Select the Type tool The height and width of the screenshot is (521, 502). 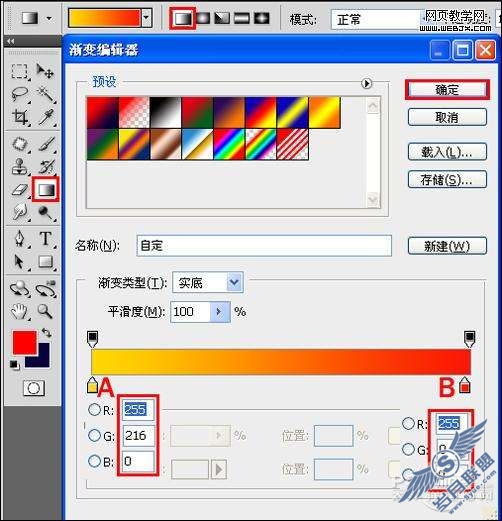pos(45,239)
